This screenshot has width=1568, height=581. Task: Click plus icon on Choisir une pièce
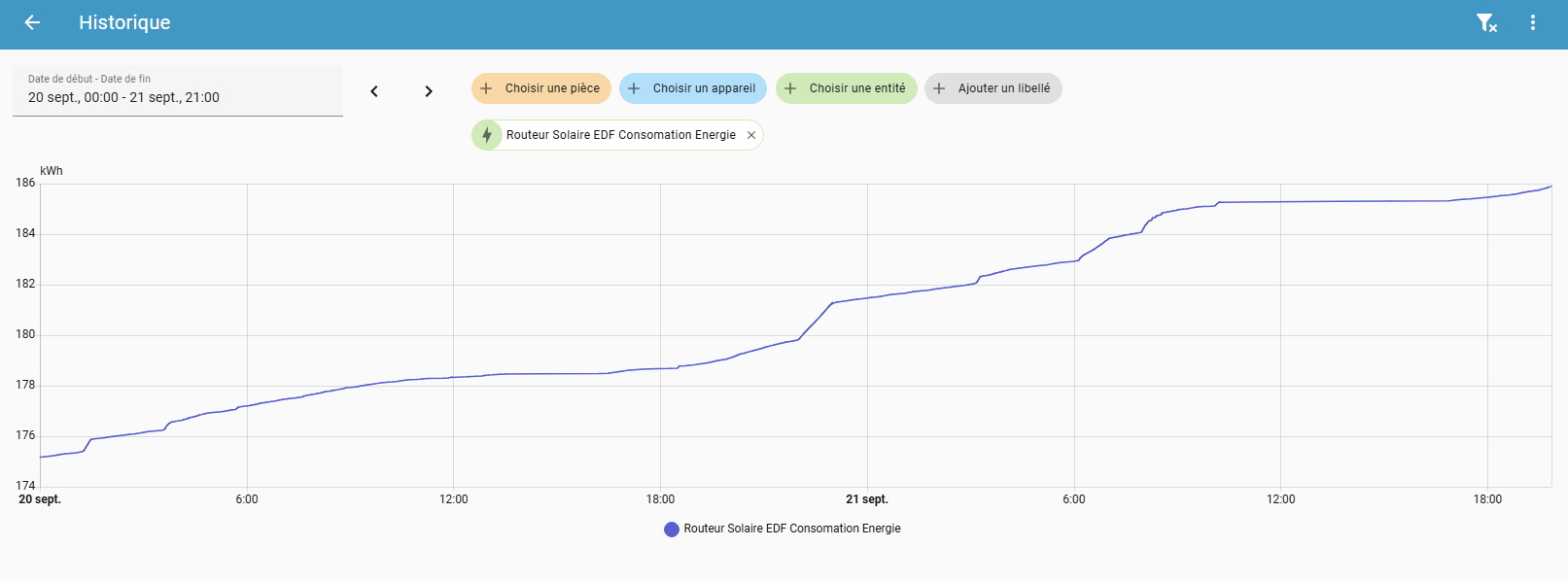[487, 88]
